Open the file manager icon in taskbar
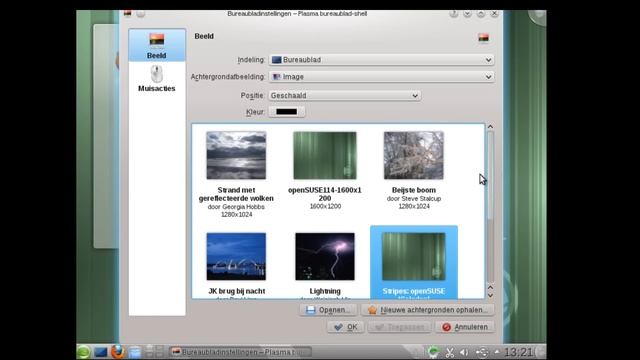 [134, 352]
